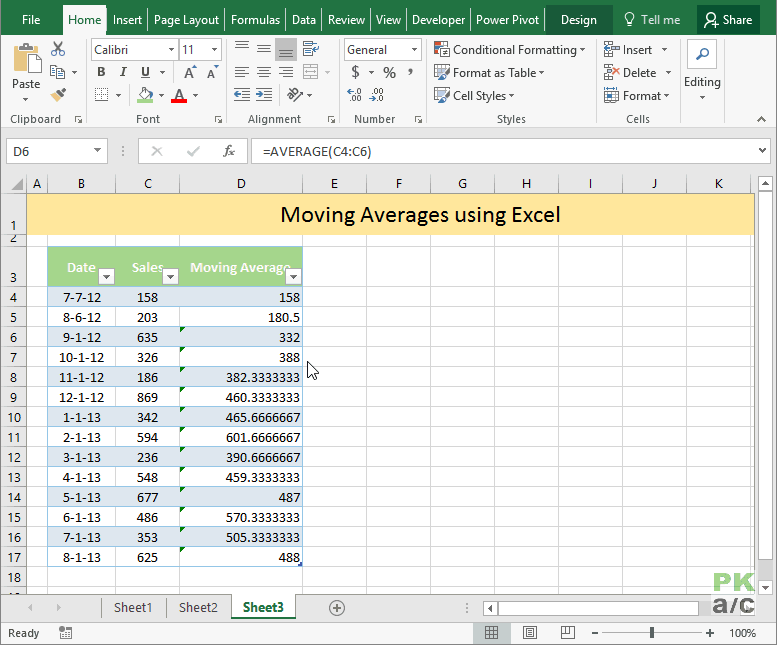Switch to the Formulas tab

pyautogui.click(x=255, y=20)
